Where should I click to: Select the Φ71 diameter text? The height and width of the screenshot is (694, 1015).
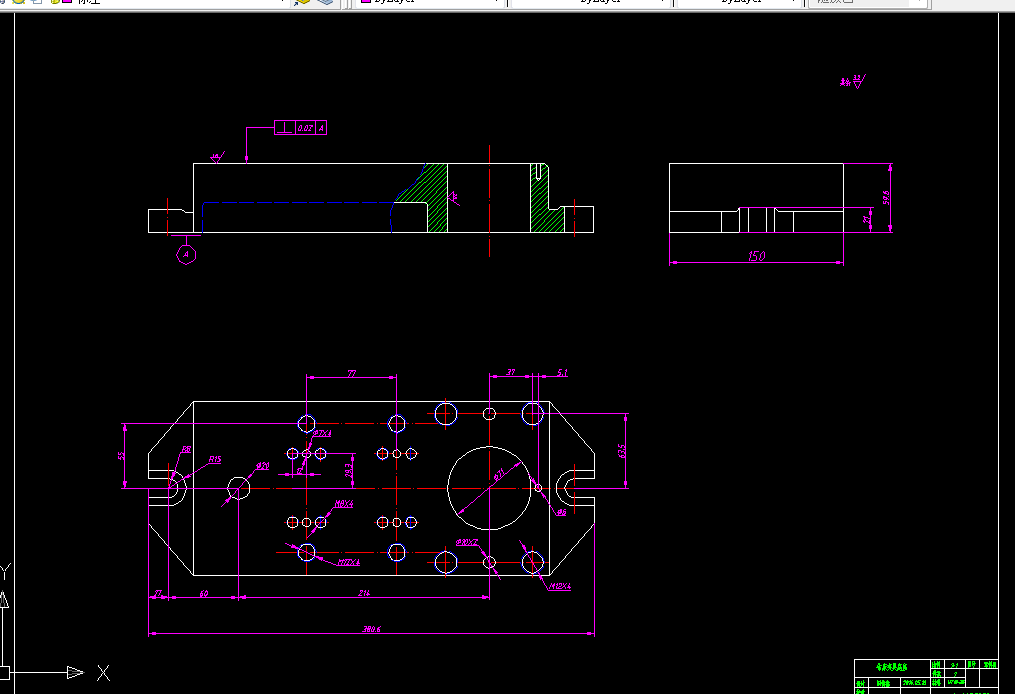tap(498, 475)
